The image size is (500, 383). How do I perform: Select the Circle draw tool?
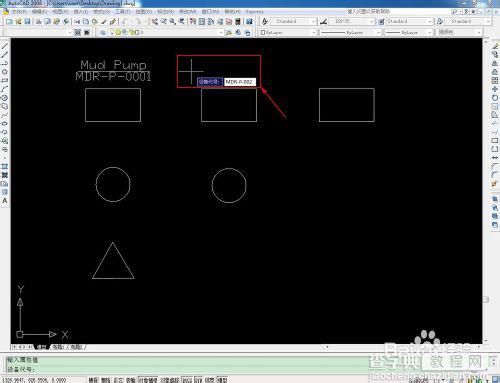click(5, 98)
